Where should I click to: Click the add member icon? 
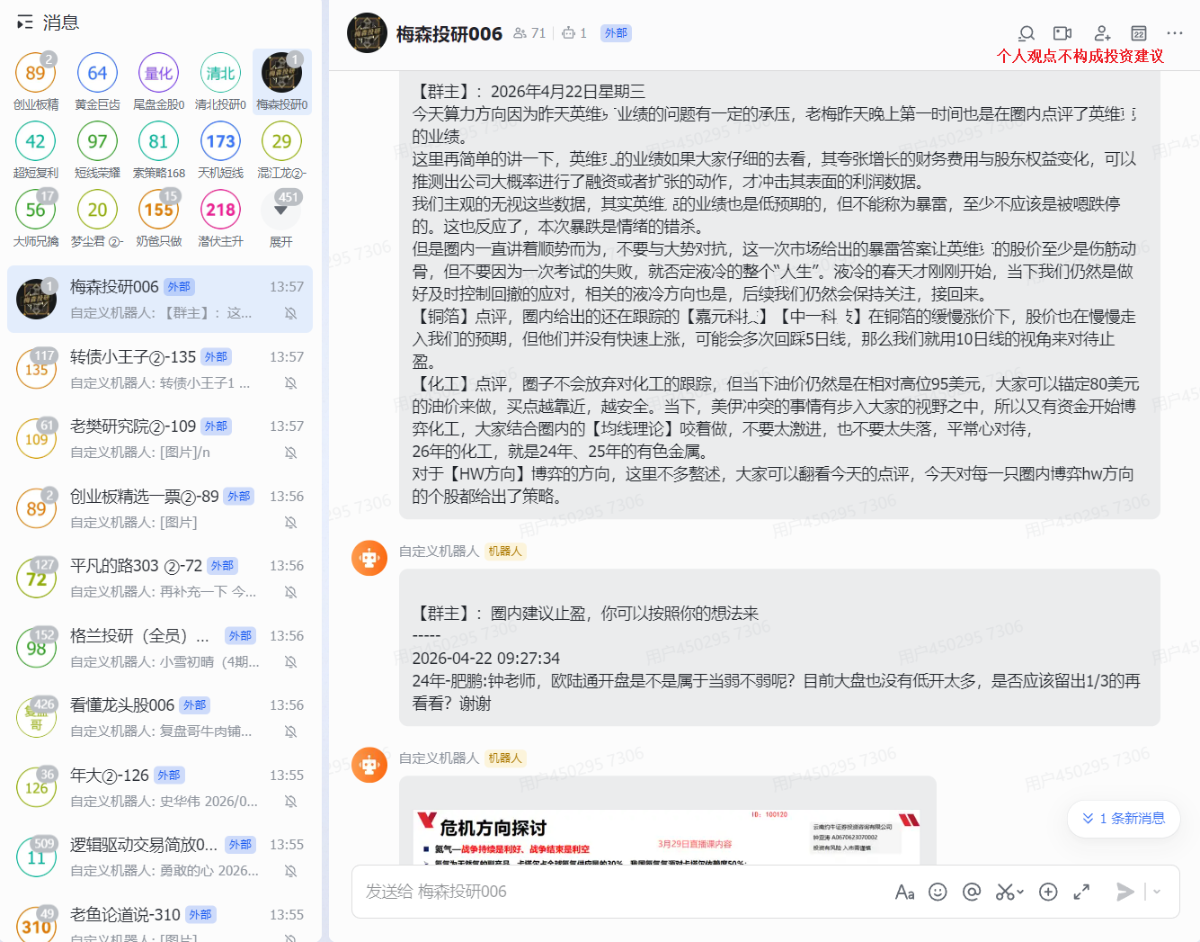(1102, 33)
